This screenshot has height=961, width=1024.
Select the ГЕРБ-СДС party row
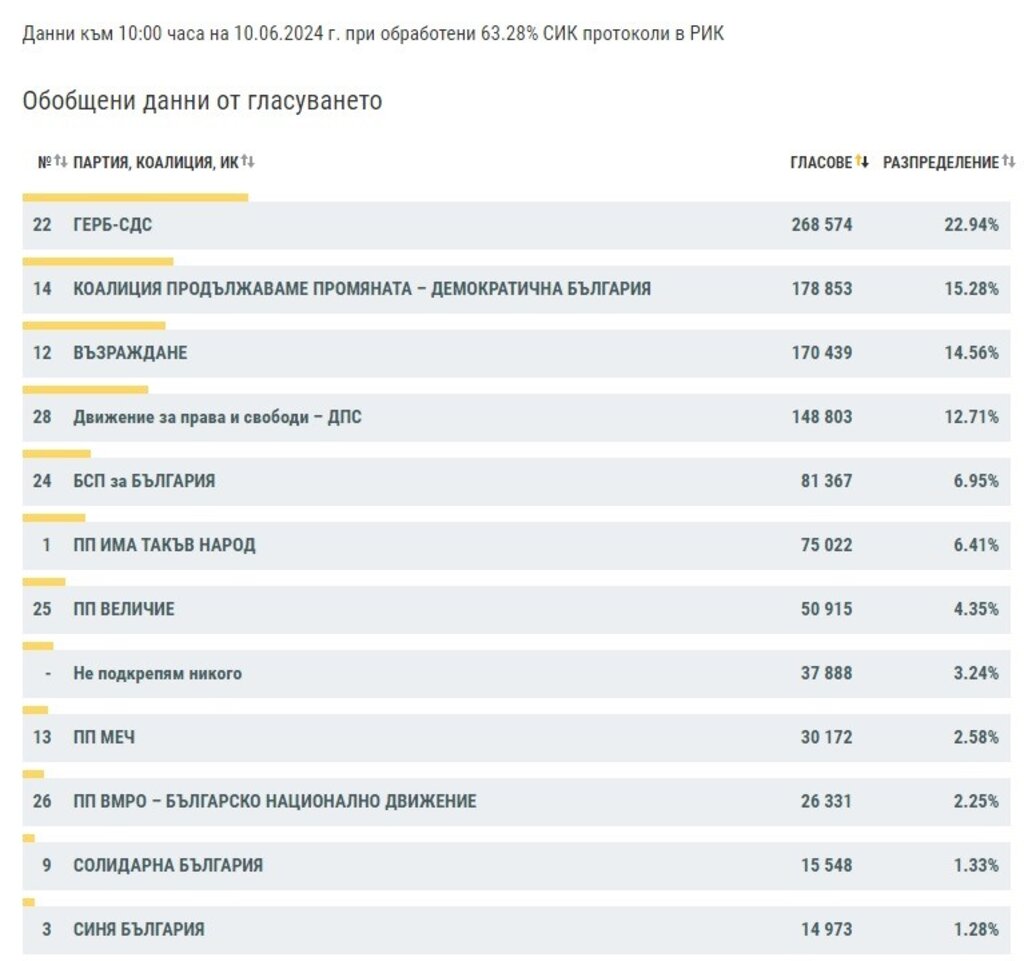[112, 225]
